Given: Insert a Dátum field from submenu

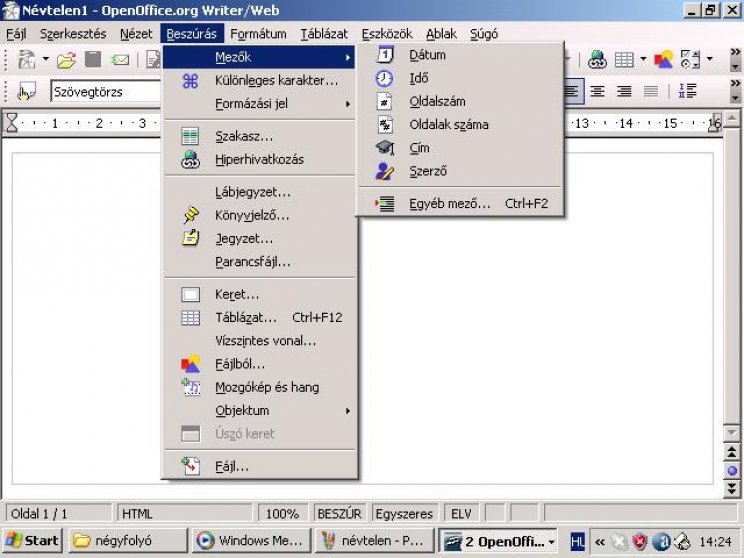Looking at the screenshot, I should click(460, 55).
